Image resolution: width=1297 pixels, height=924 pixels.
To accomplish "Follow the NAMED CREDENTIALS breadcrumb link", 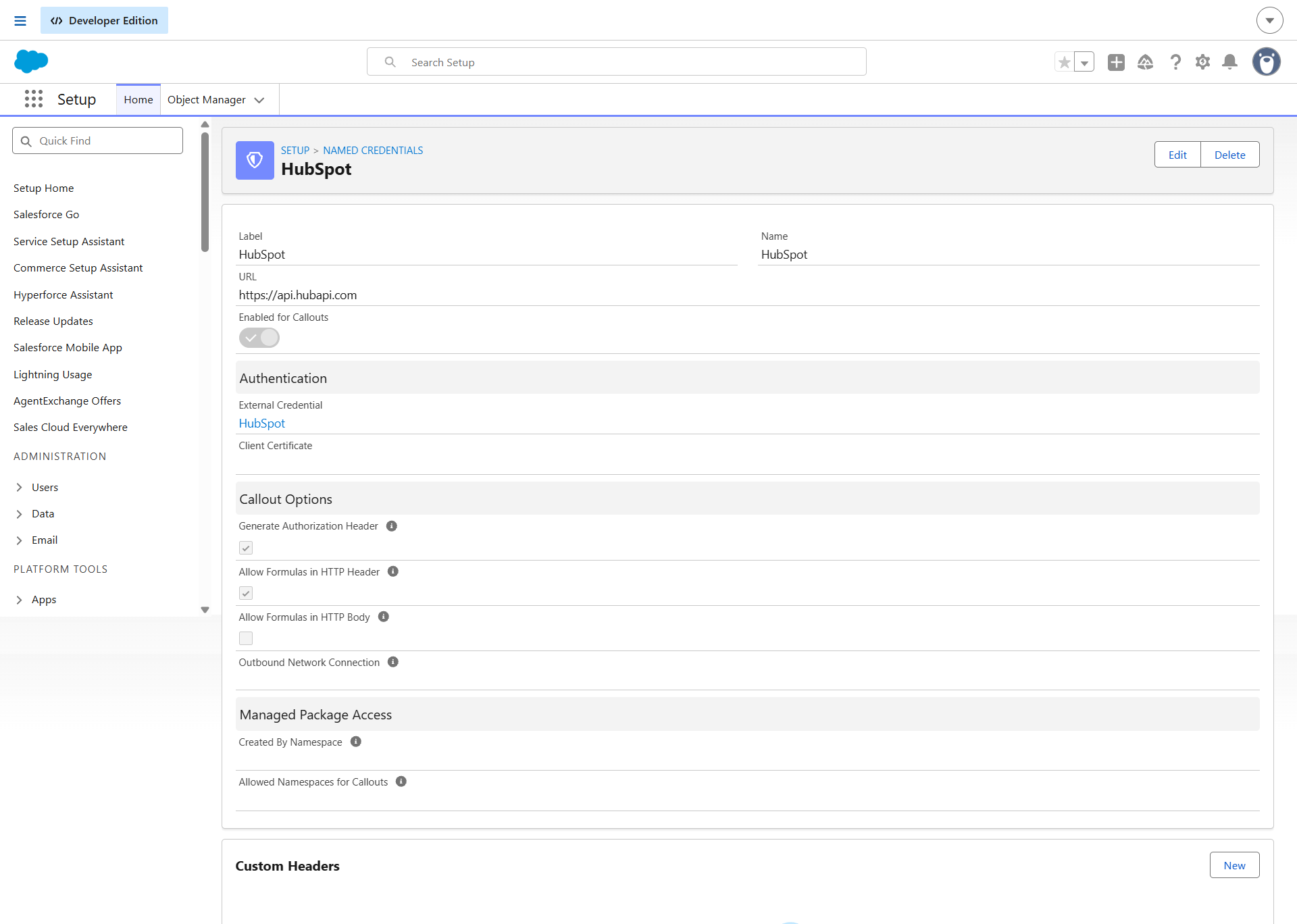I will coord(373,151).
